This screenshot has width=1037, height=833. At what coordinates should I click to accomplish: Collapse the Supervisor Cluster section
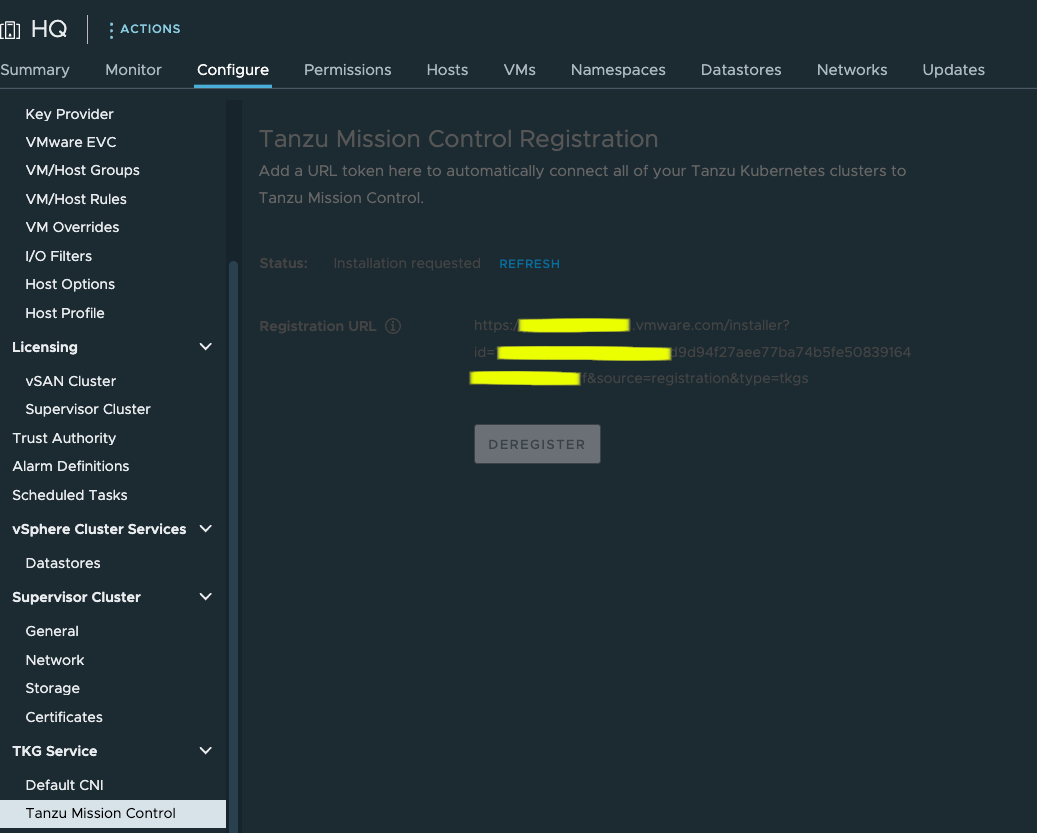tap(205, 597)
